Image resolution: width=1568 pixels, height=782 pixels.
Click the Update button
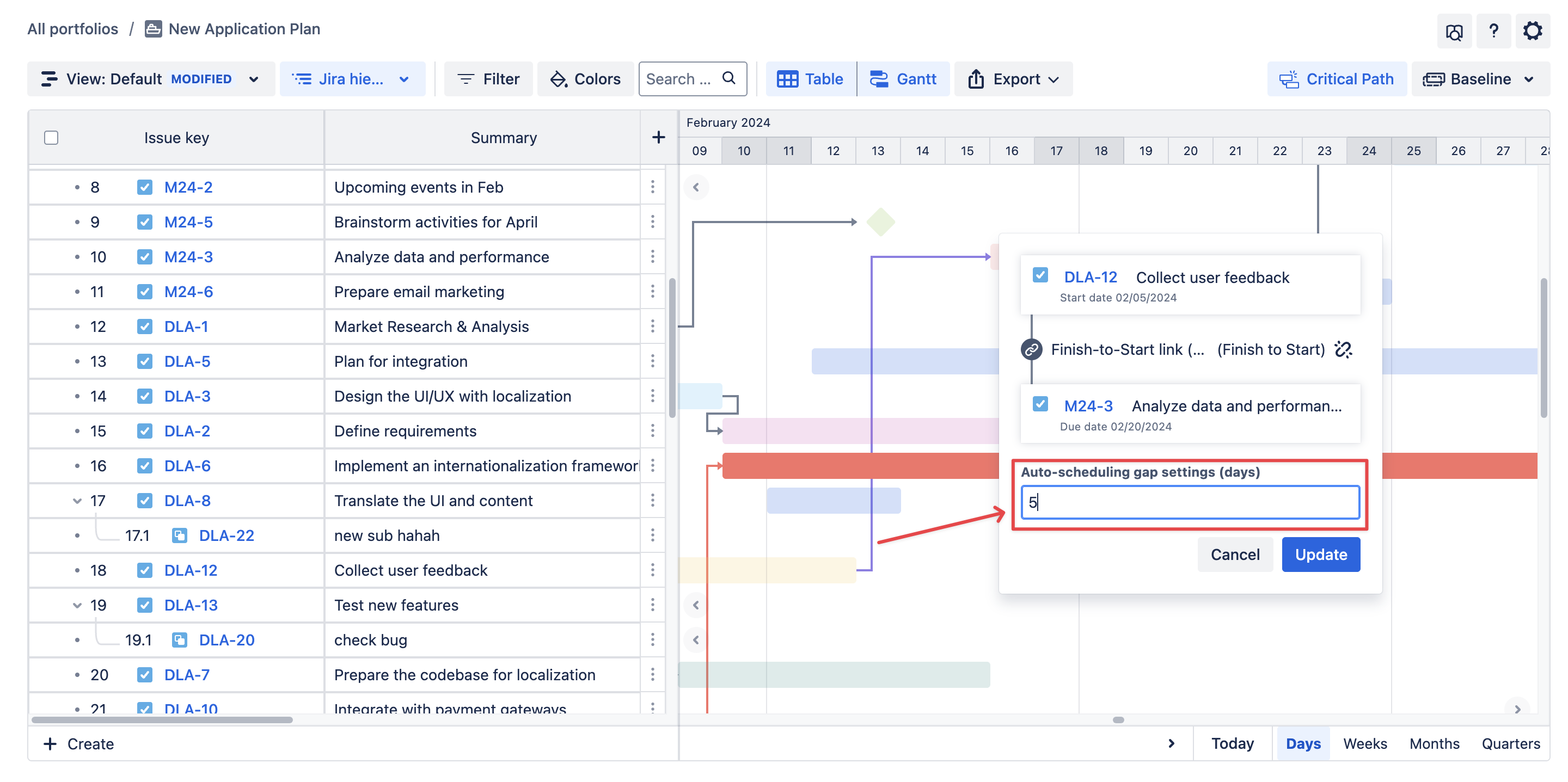click(1320, 555)
